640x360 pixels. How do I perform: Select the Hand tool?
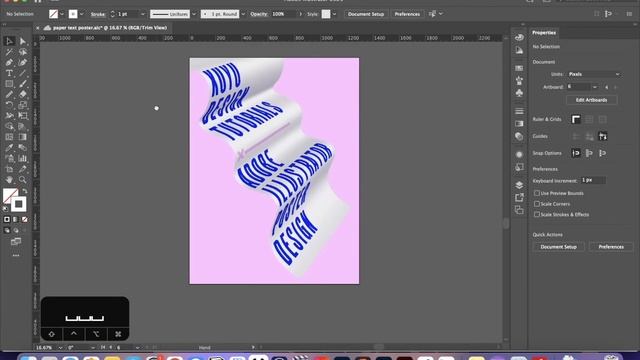[x=9, y=180]
